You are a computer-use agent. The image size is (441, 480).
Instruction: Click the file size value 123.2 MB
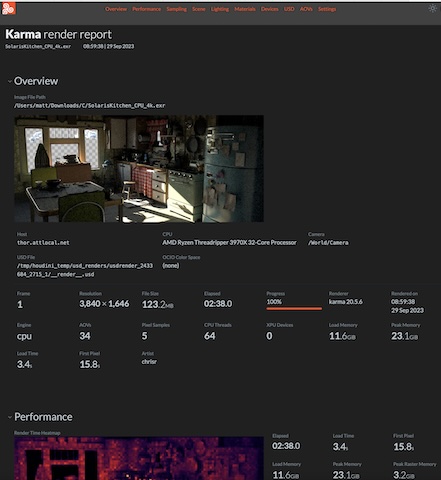click(158, 304)
